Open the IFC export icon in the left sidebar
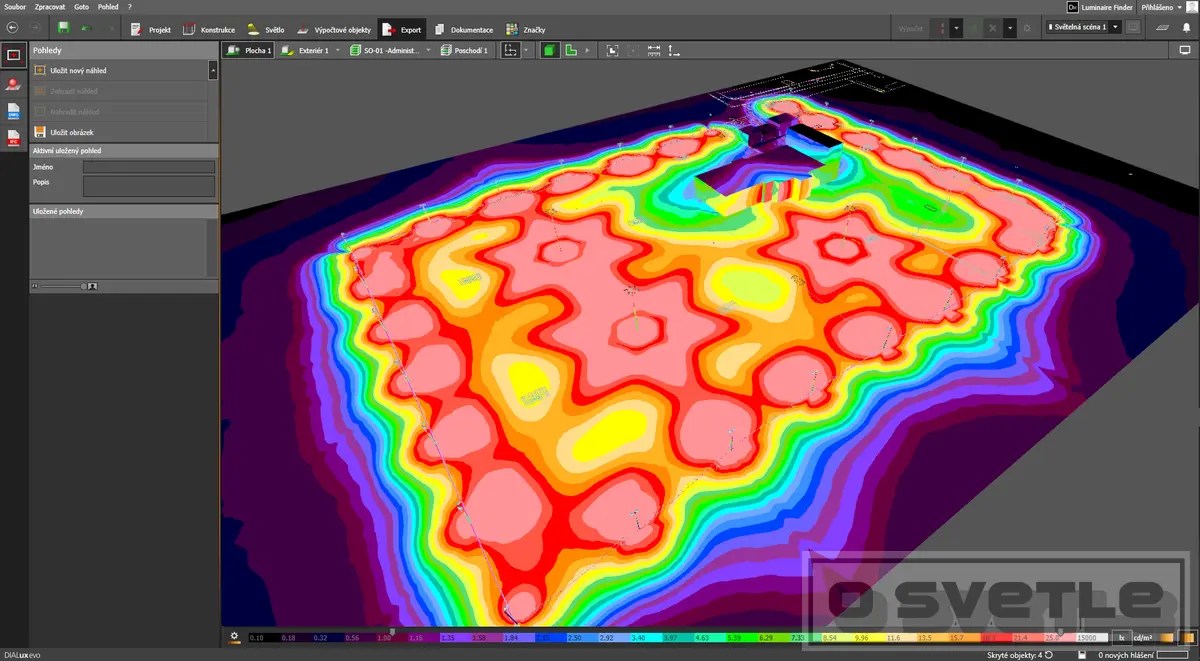1200x661 pixels. coord(14,138)
